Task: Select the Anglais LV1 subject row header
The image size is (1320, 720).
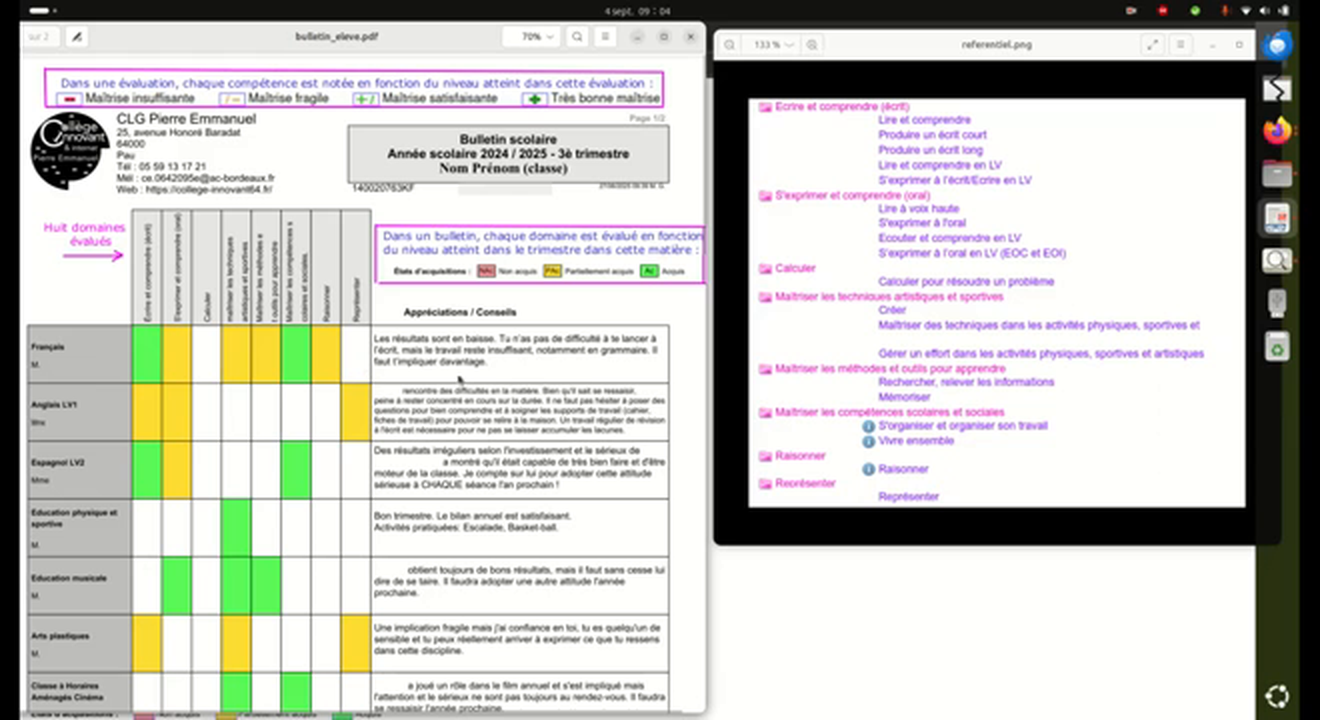Action: (79, 412)
